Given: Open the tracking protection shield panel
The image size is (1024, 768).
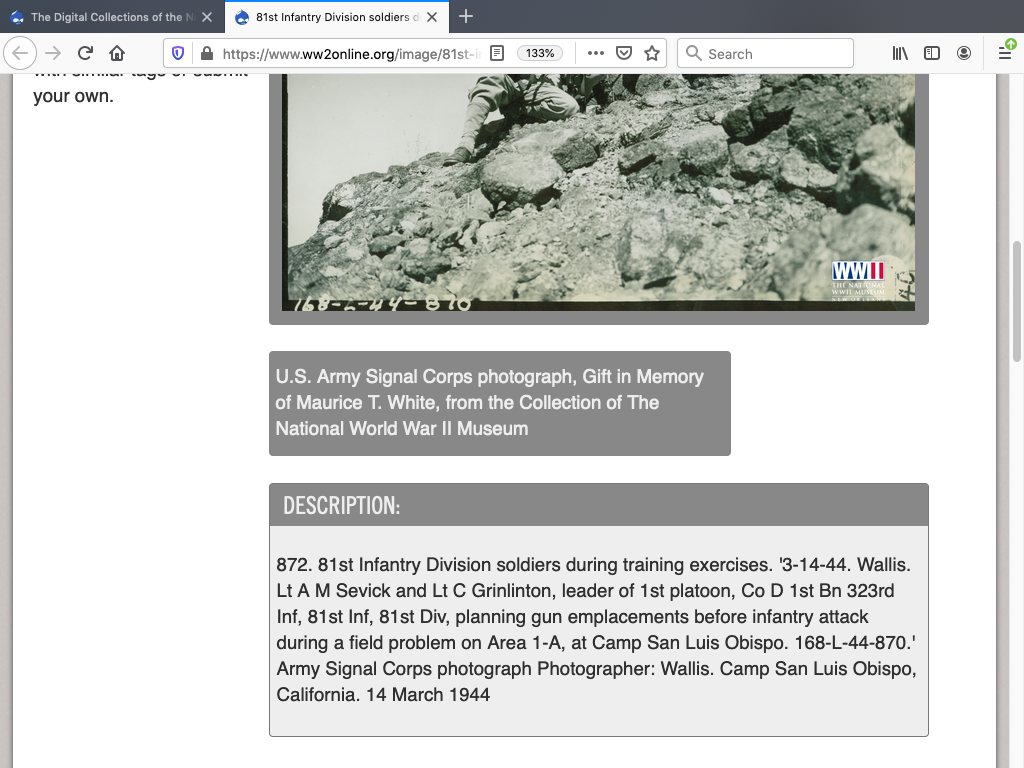Looking at the screenshot, I should click(178, 54).
